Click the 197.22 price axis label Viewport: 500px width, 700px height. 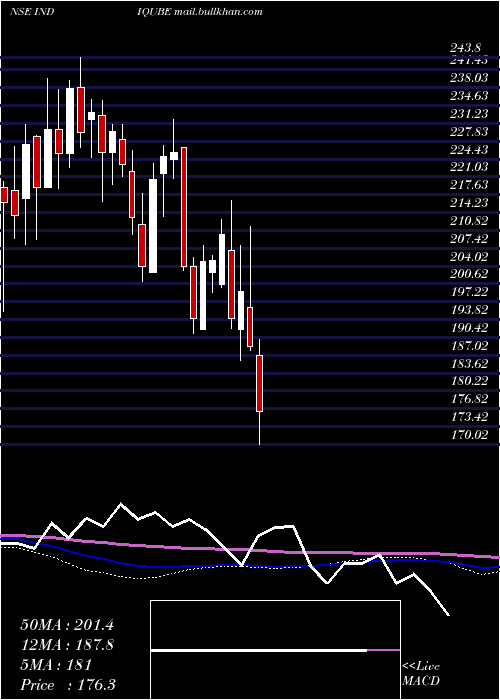pos(468,292)
